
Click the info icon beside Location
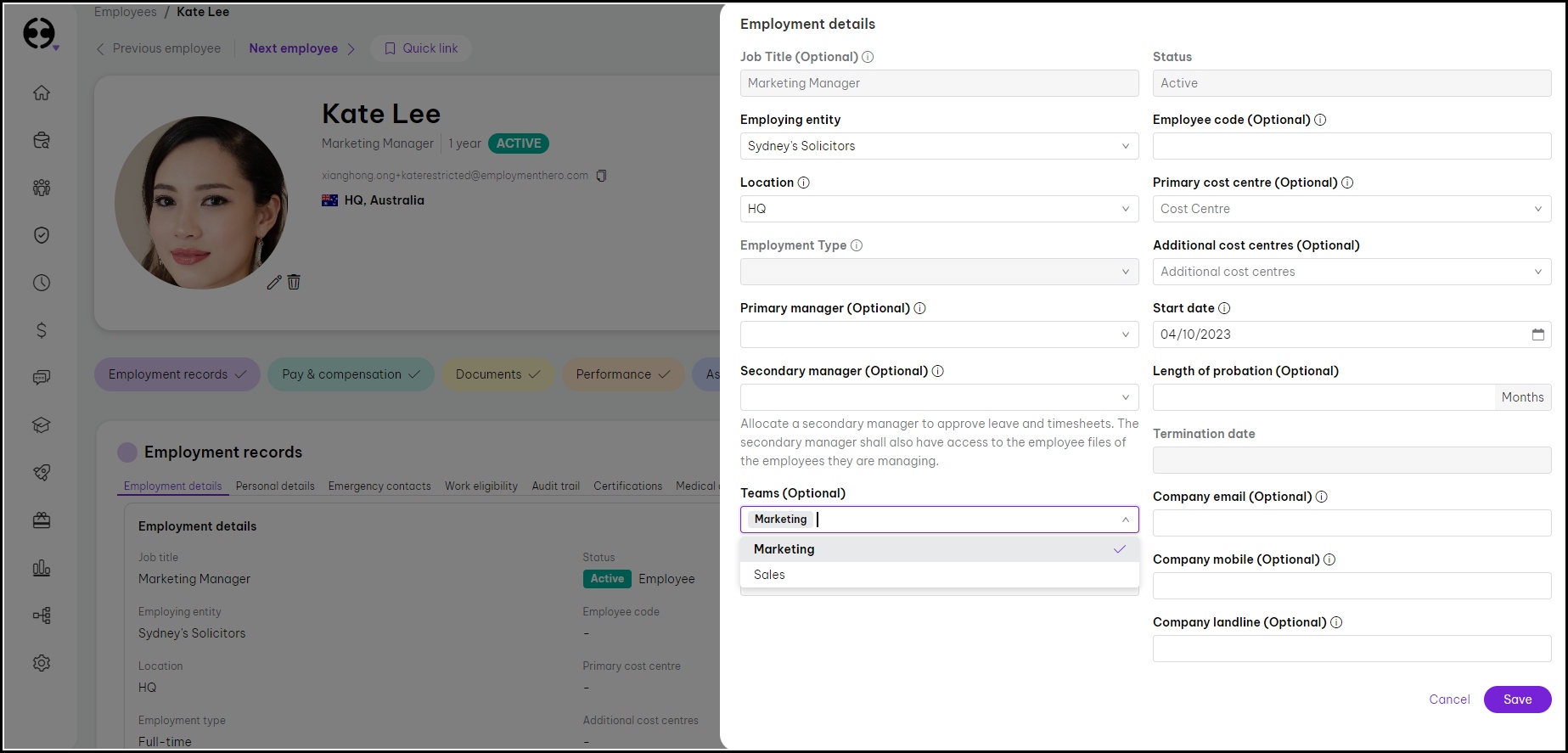[x=803, y=183]
